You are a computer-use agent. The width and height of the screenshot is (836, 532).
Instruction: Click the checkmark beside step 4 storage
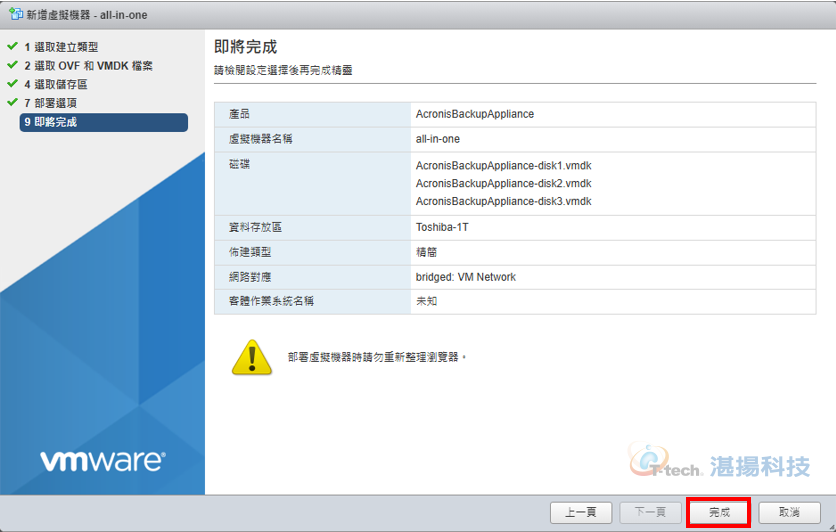coord(12,84)
